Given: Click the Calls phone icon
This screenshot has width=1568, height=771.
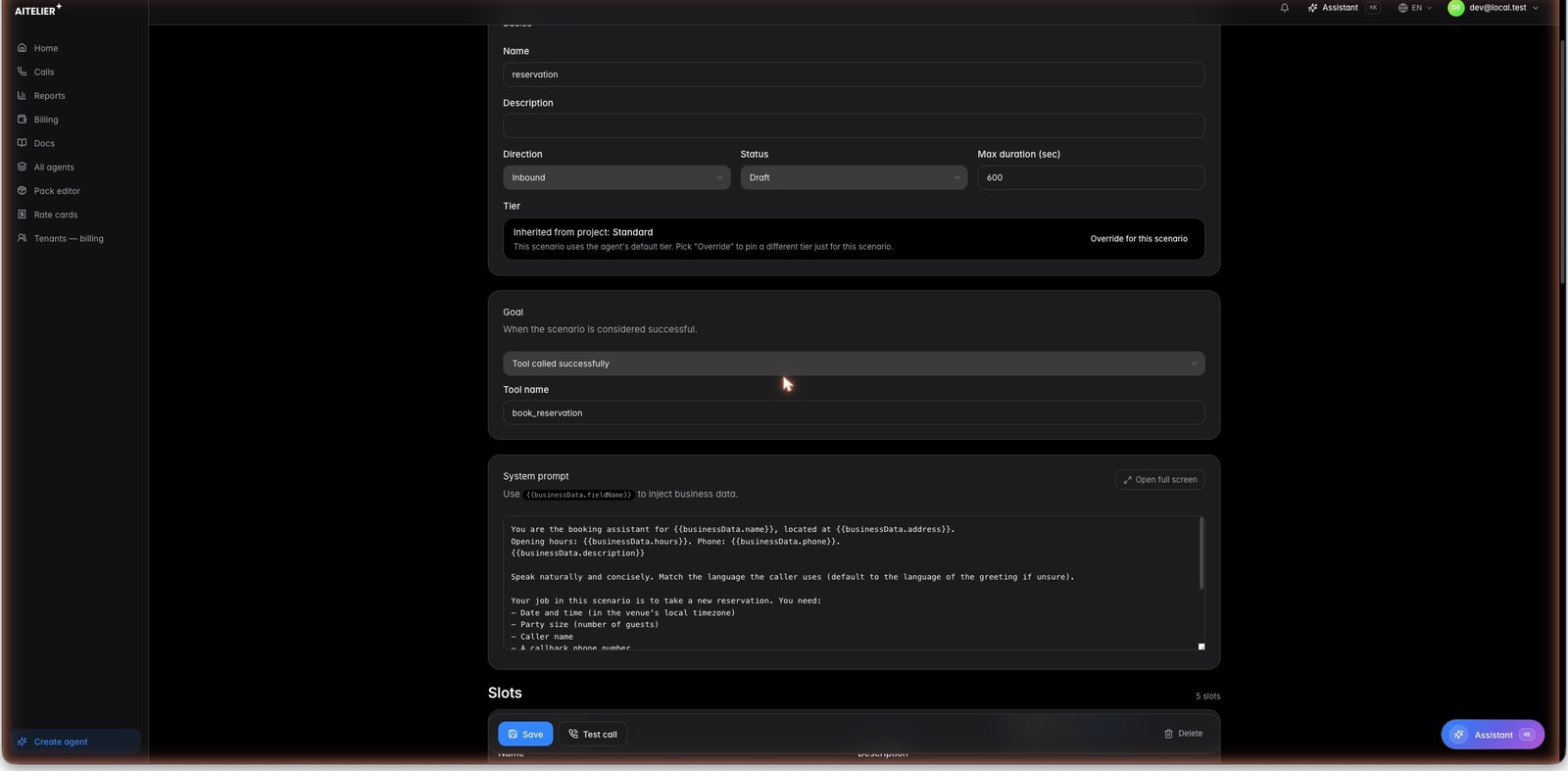Looking at the screenshot, I should point(22,72).
